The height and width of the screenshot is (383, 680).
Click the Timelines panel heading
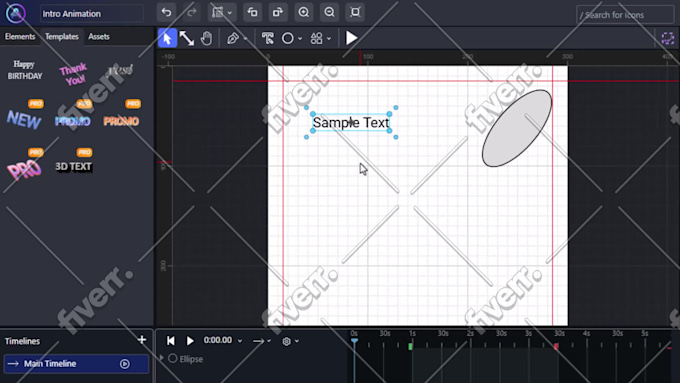pyautogui.click(x=22, y=341)
